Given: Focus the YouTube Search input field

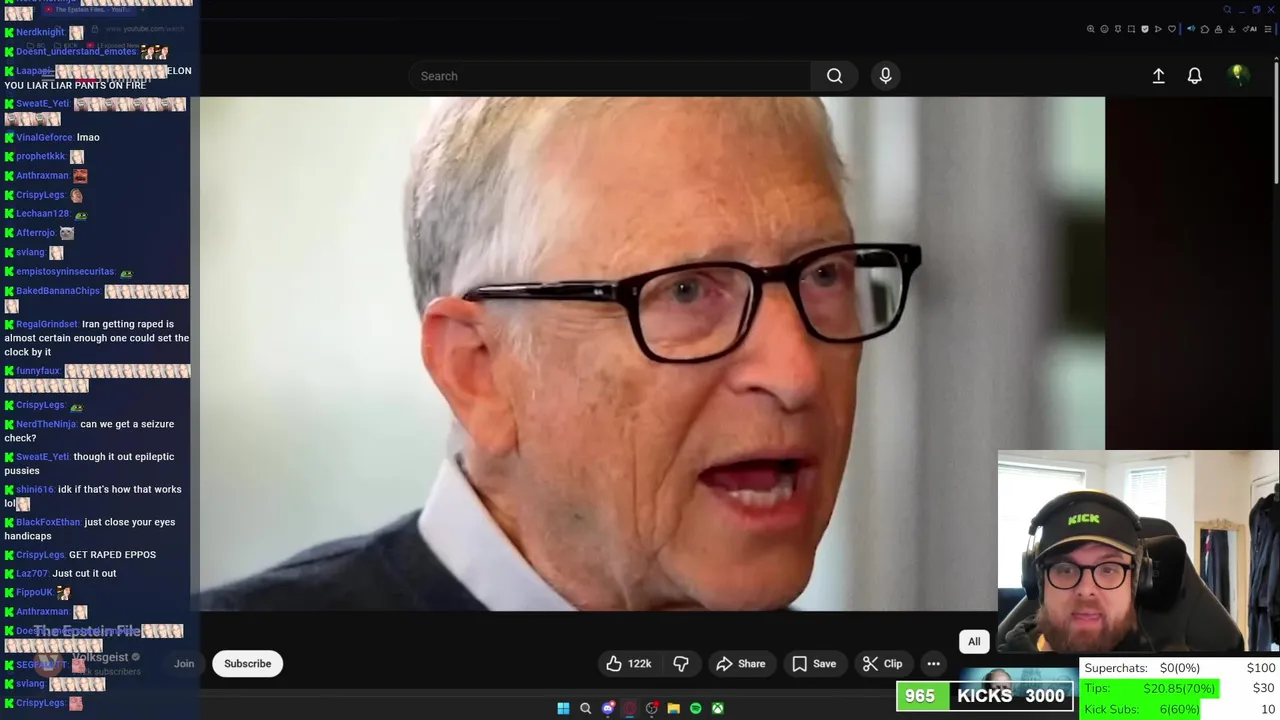Looking at the screenshot, I should point(610,76).
